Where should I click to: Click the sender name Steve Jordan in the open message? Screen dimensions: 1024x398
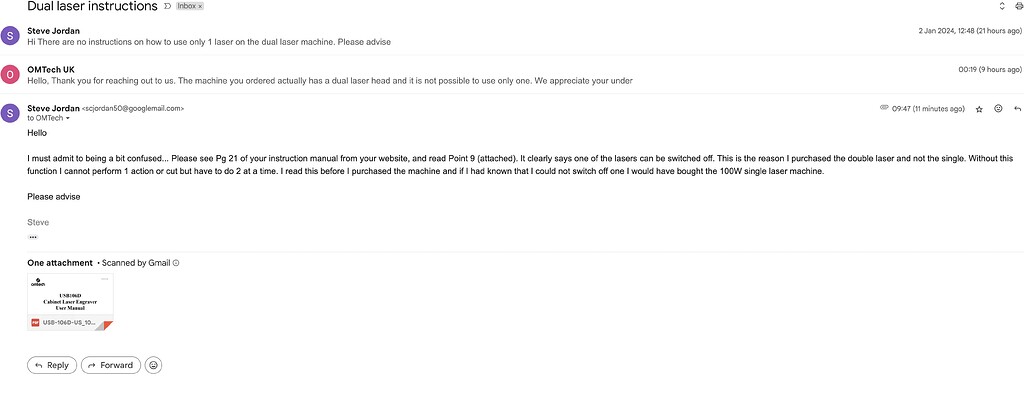click(54, 108)
